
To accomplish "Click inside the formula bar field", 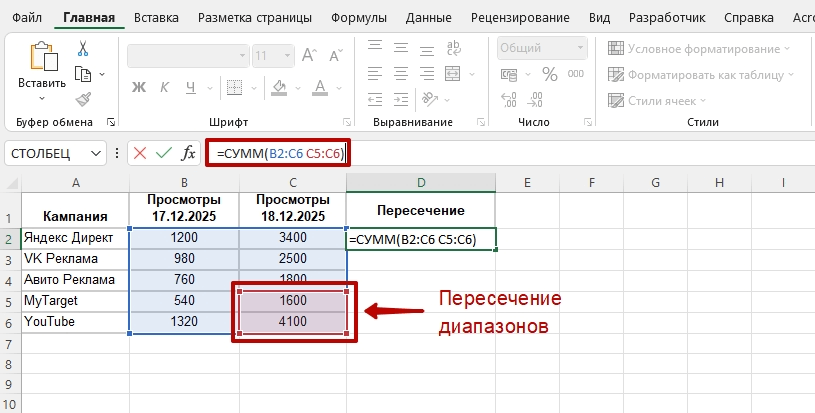I will [x=509, y=153].
